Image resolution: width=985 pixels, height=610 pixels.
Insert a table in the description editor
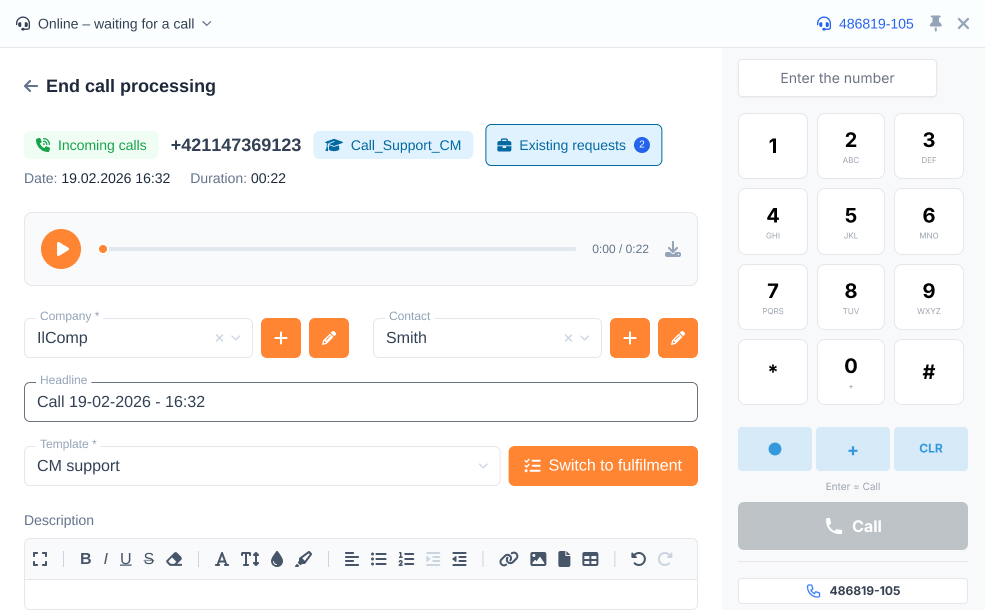tap(590, 559)
